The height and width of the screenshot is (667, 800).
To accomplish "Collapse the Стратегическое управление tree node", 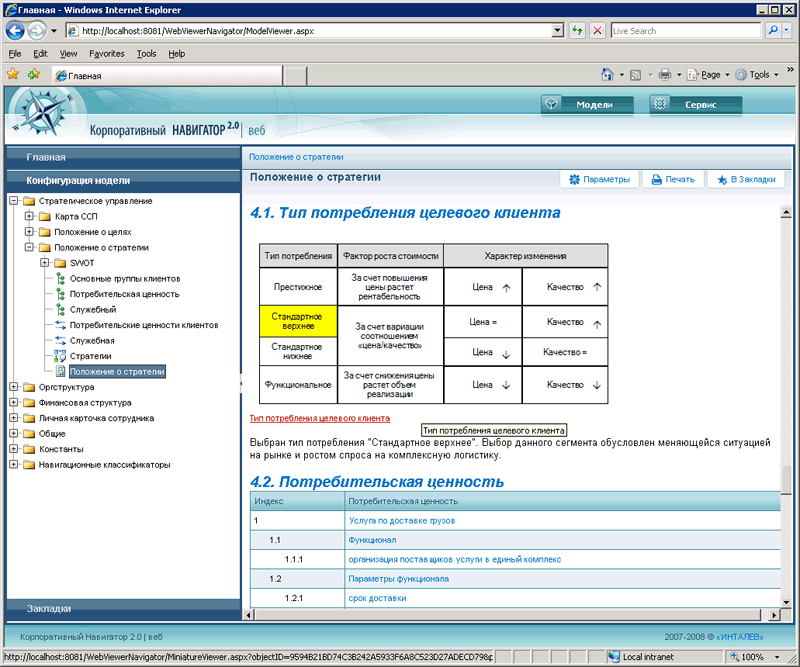I will click(14, 201).
